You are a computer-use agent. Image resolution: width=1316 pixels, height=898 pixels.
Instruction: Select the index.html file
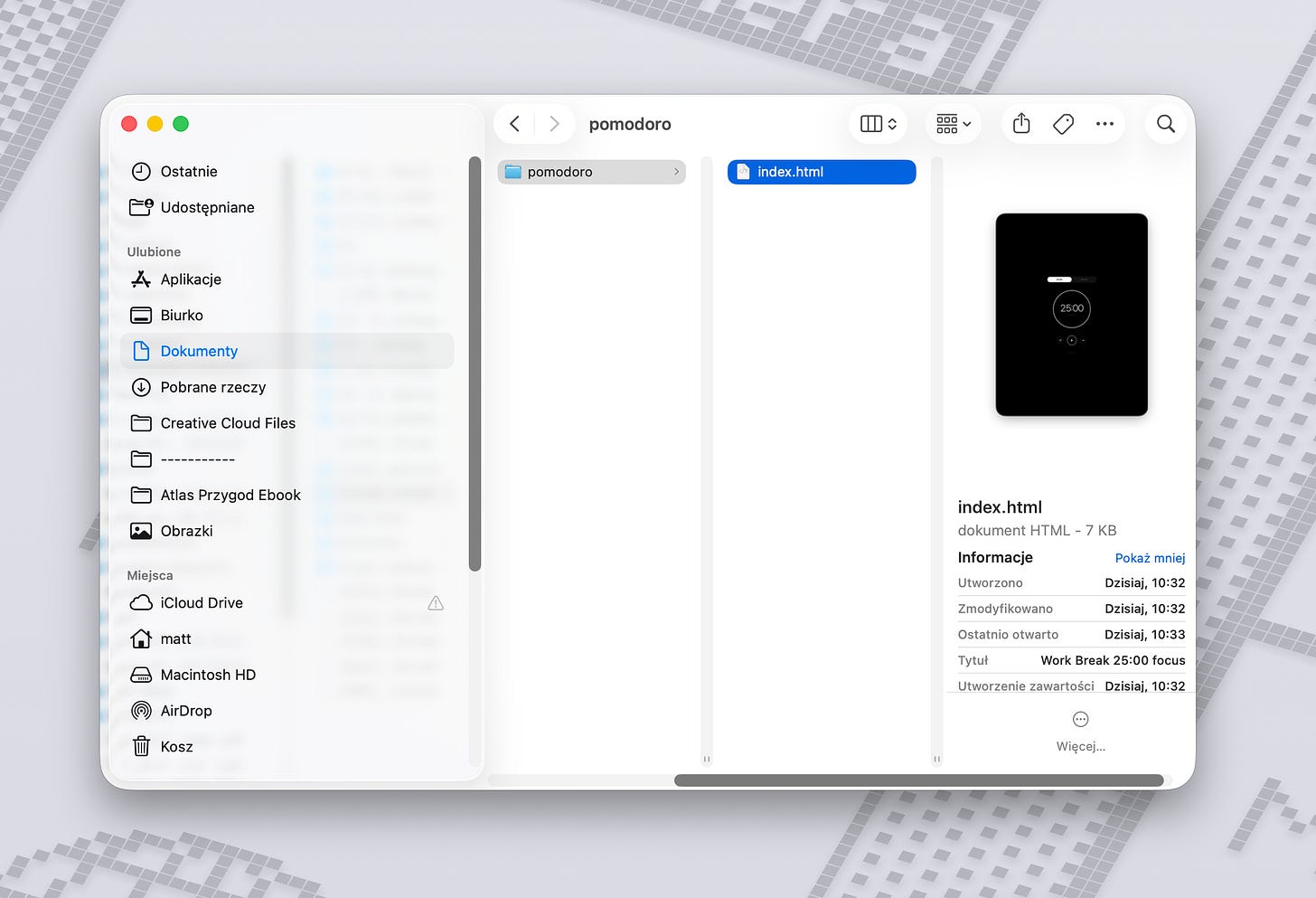pos(822,172)
